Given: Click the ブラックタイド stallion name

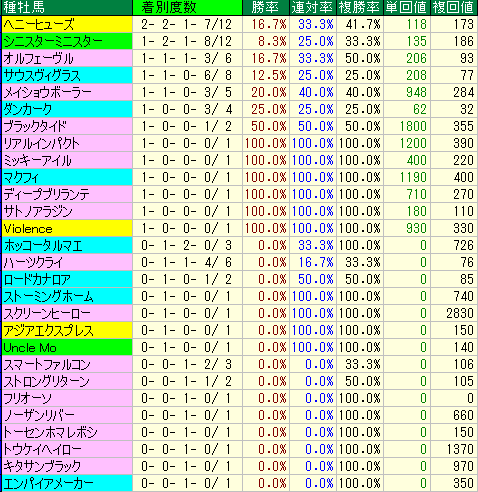Looking at the screenshot, I should [35, 126].
